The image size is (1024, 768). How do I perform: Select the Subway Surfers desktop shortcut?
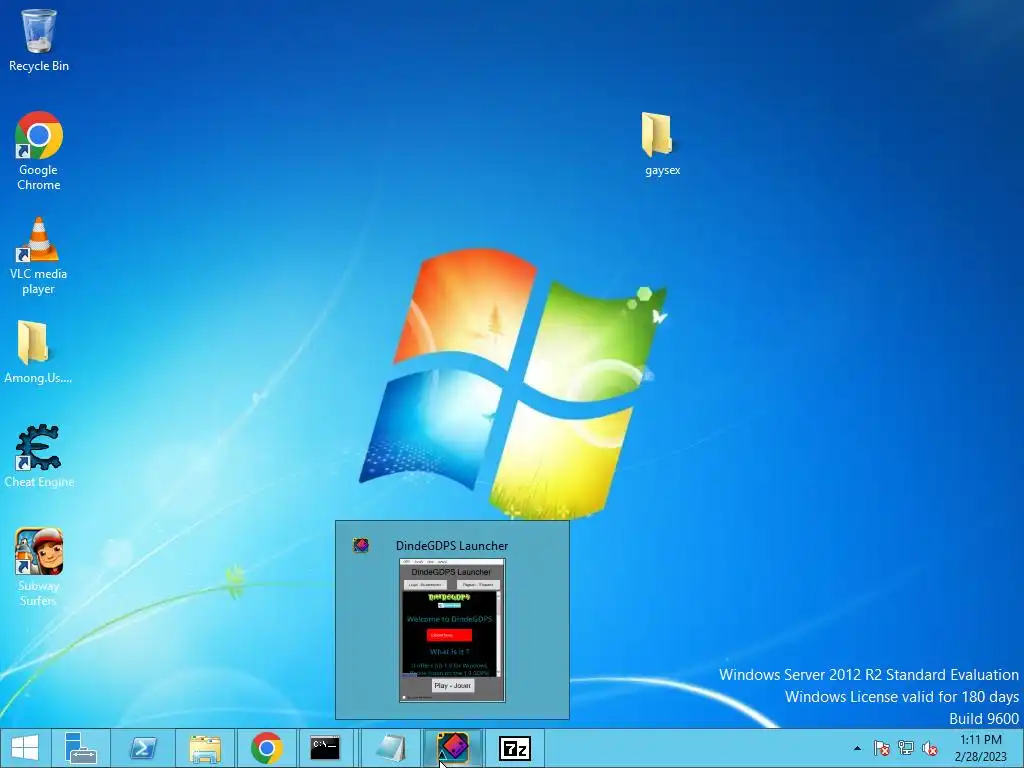point(39,567)
